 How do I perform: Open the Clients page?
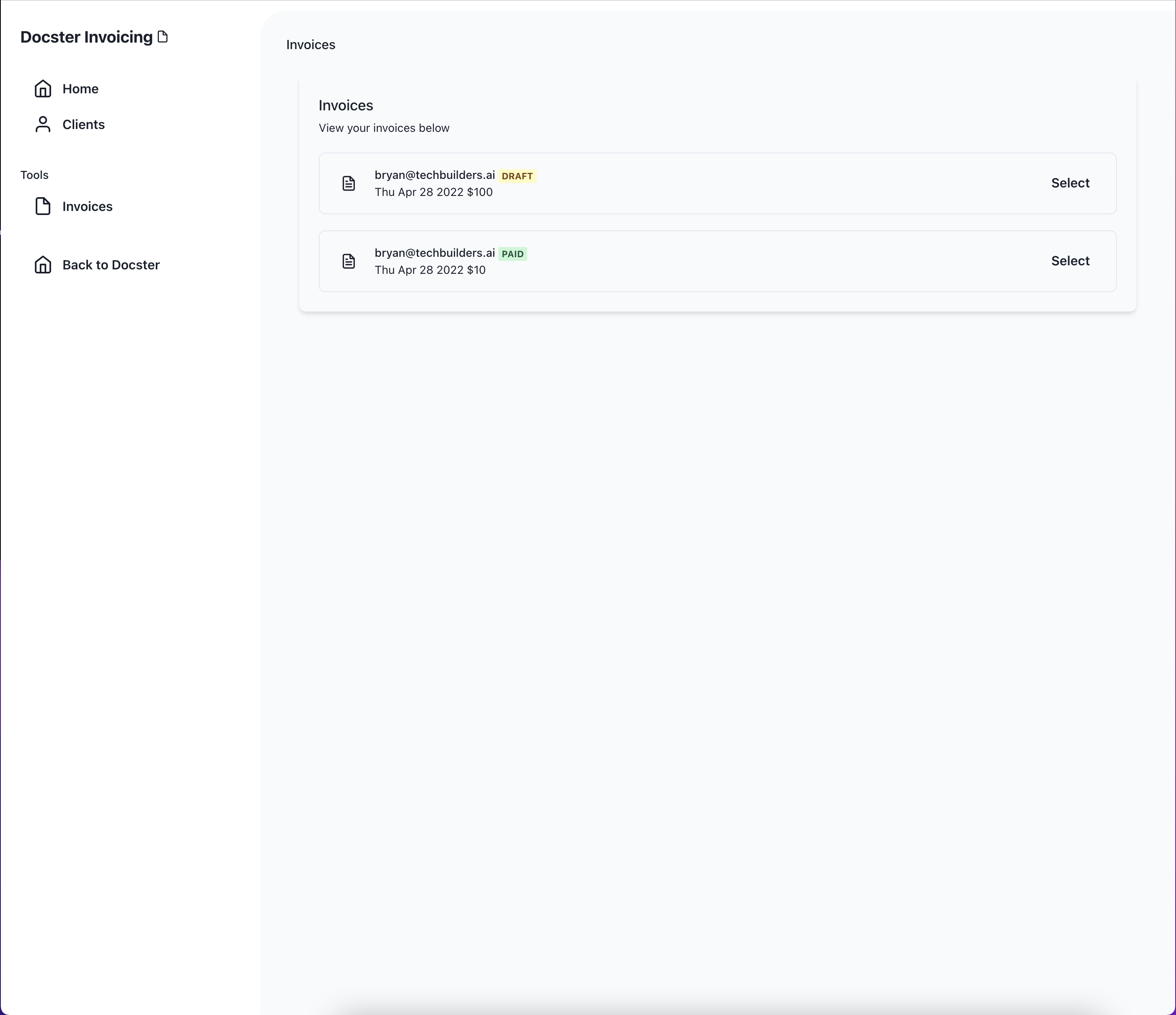[x=83, y=124]
